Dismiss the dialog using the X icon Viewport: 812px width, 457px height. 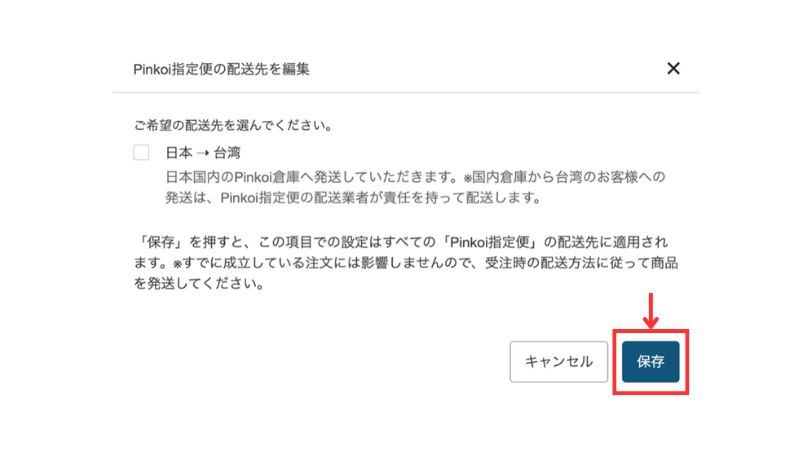pyautogui.click(x=673, y=68)
